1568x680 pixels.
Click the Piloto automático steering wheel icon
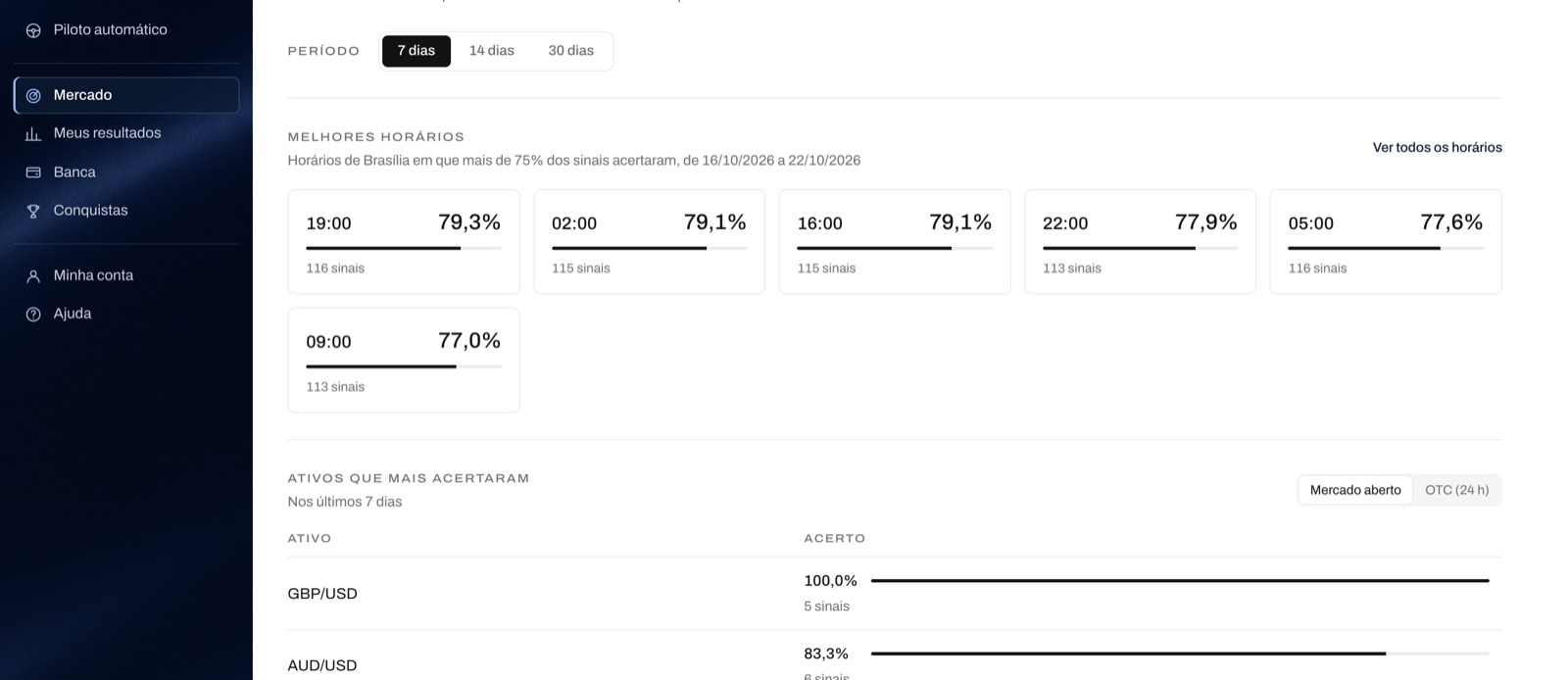click(33, 30)
